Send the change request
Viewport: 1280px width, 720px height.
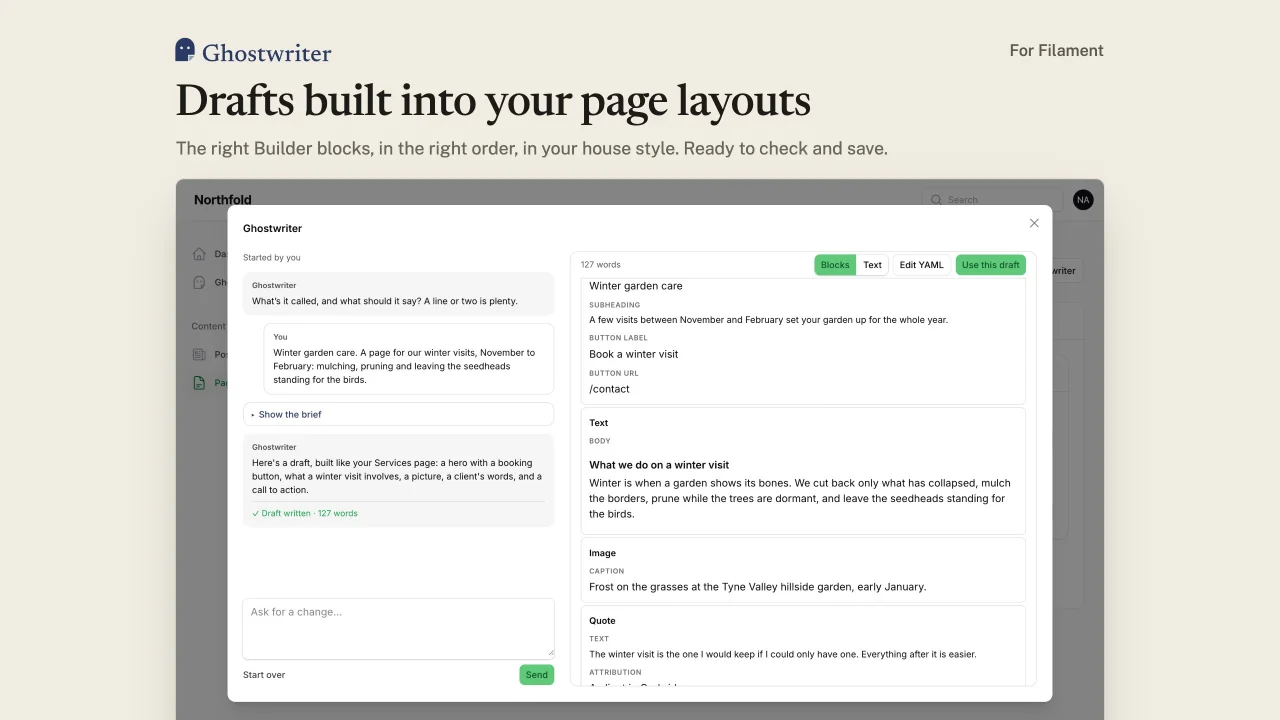(x=537, y=675)
